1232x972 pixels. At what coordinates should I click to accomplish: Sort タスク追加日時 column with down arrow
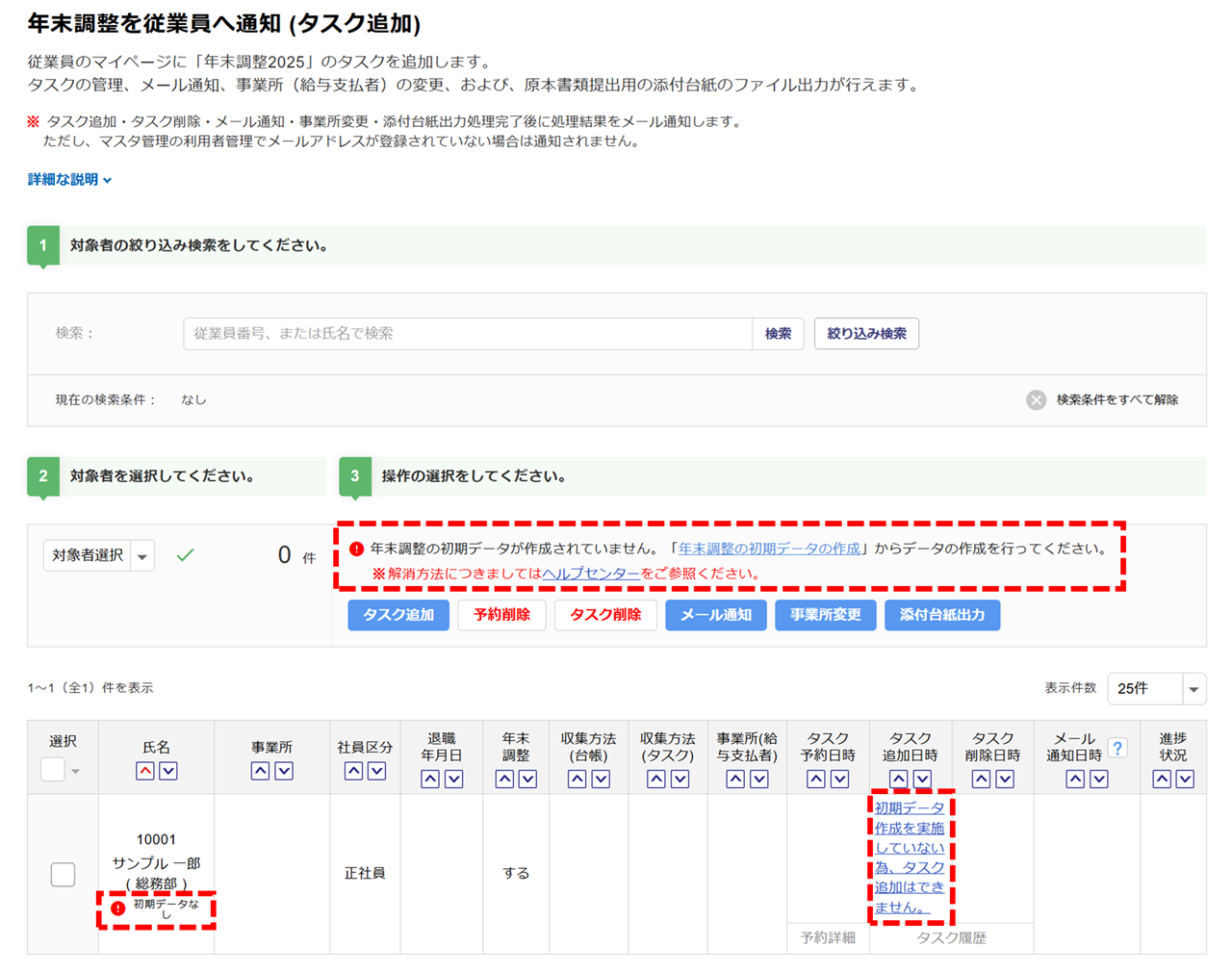click(922, 779)
